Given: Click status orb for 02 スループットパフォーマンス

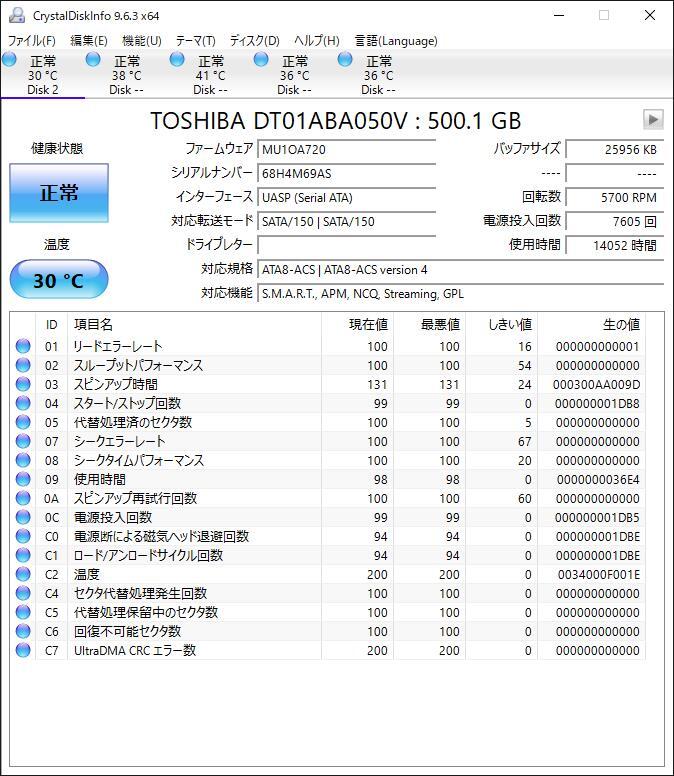Looking at the screenshot, I should click(23, 365).
